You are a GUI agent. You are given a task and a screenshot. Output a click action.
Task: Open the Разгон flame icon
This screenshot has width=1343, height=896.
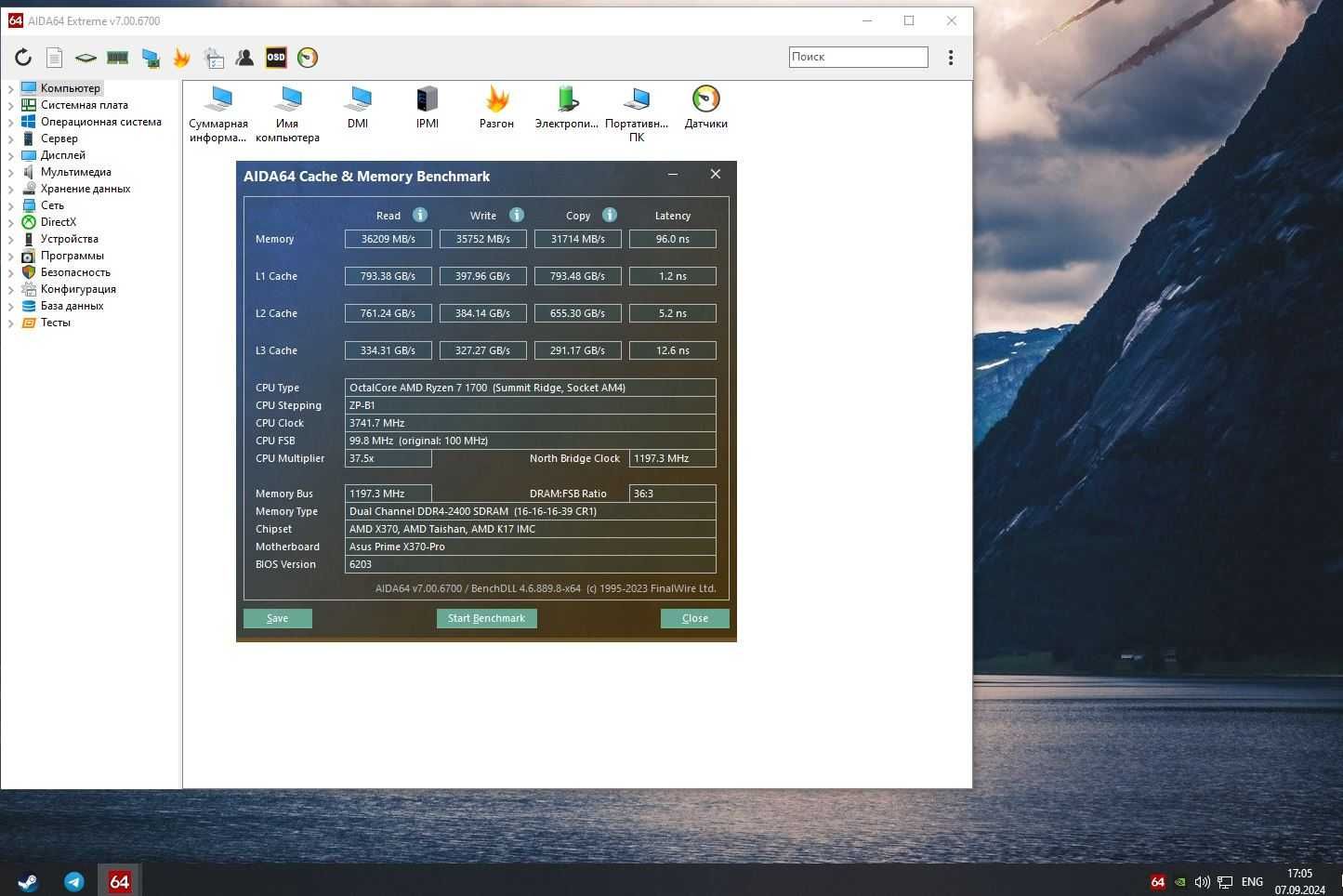[497, 108]
